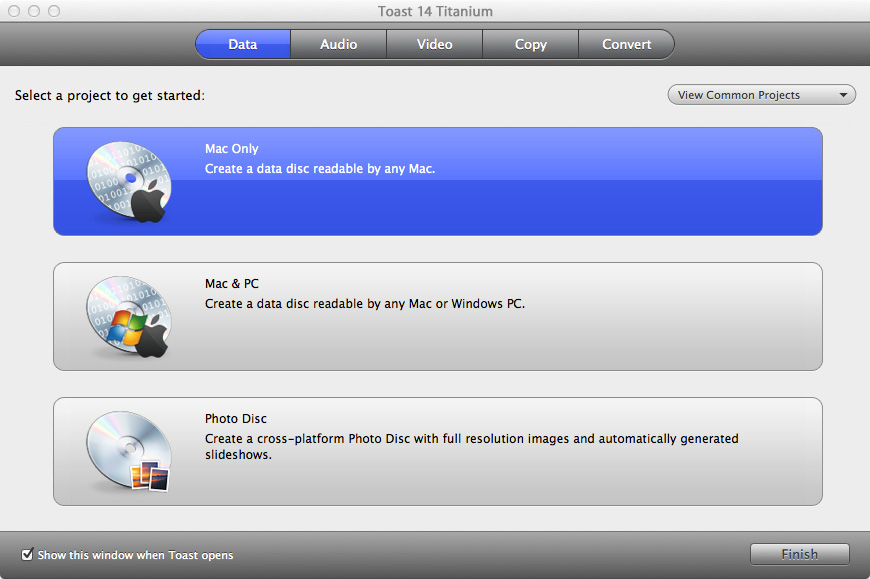This screenshot has height=579, width=870.
Task: Open the Audio tab
Action: [x=338, y=44]
